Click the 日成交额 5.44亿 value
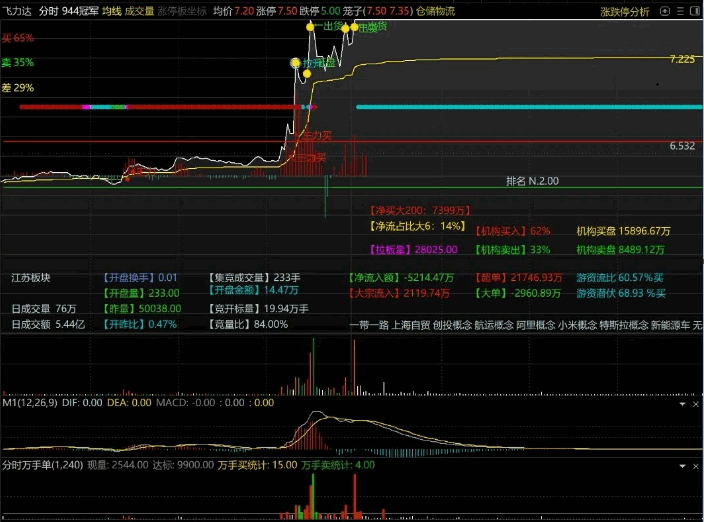This screenshot has height=522, width=704. coord(48,324)
